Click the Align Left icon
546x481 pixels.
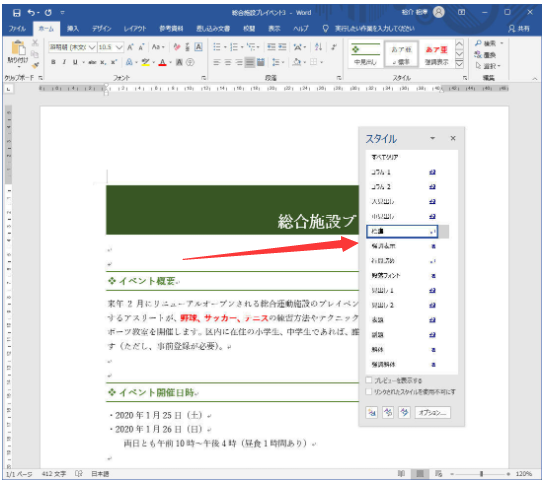pyautogui.click(x=217, y=62)
